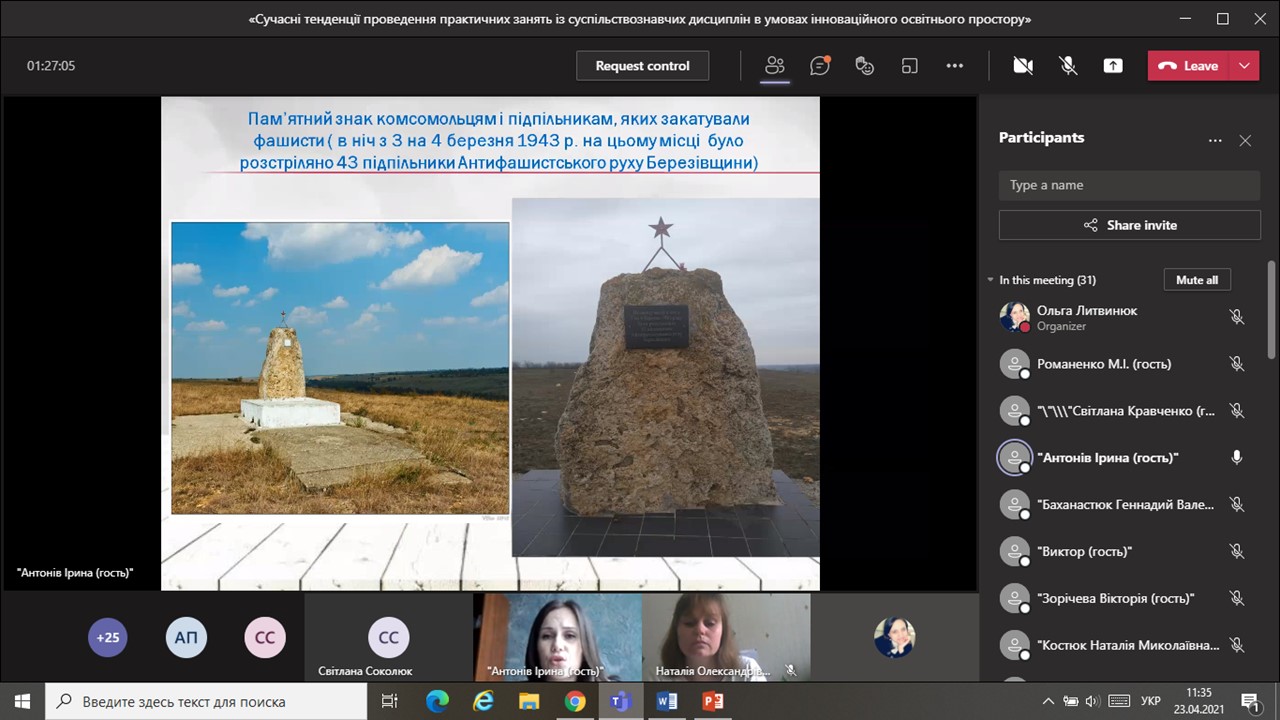The height and width of the screenshot is (720, 1280).
Task: Click the share content tray icon
Action: point(1113,66)
